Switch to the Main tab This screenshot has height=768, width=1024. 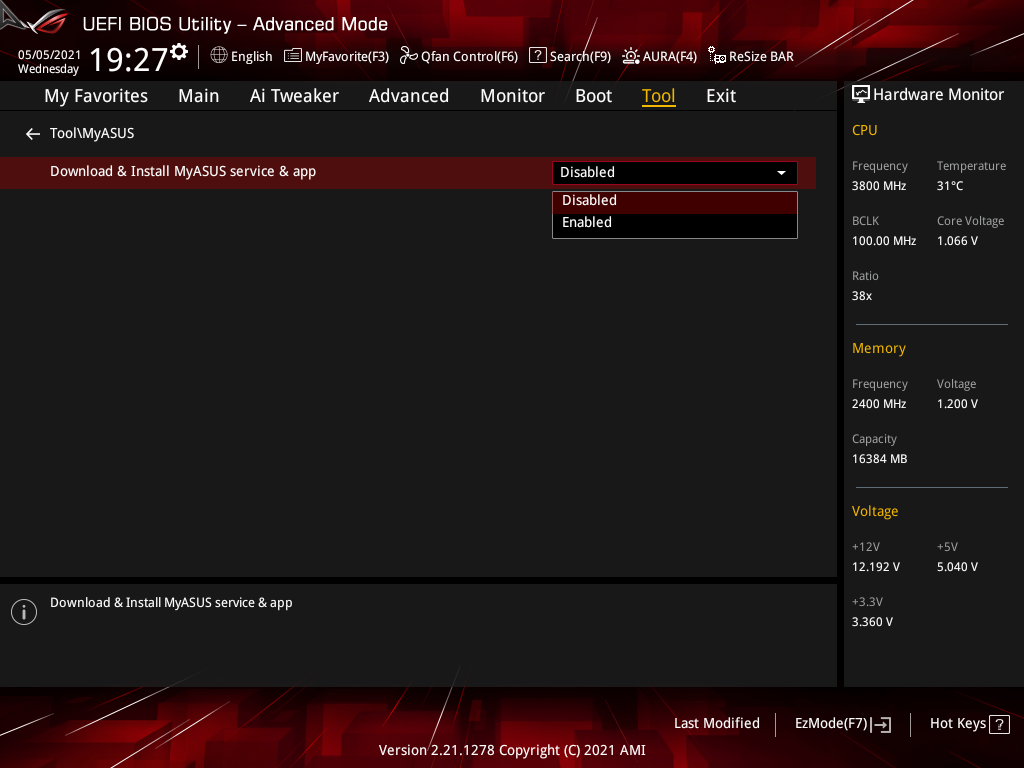coord(199,96)
